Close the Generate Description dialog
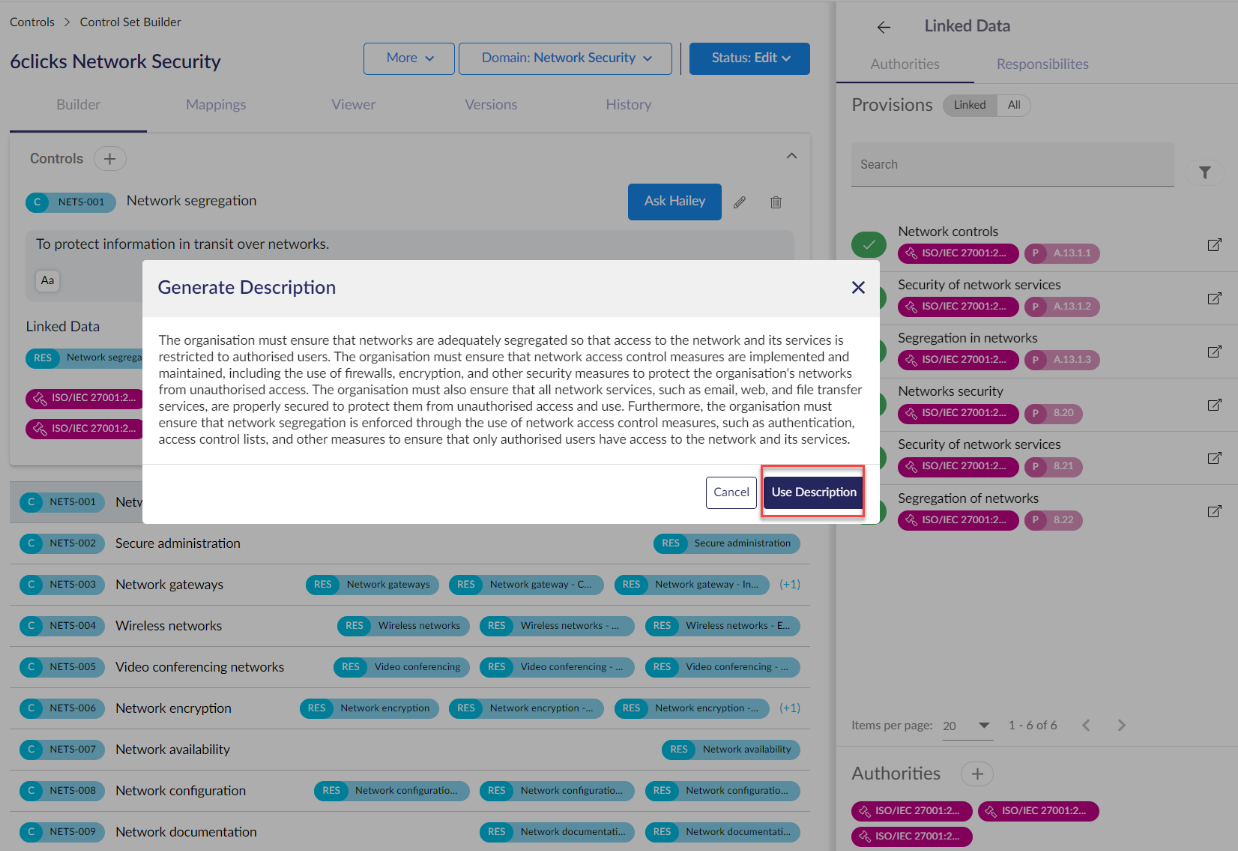Screen dimensions: 1238x851 [858, 288]
